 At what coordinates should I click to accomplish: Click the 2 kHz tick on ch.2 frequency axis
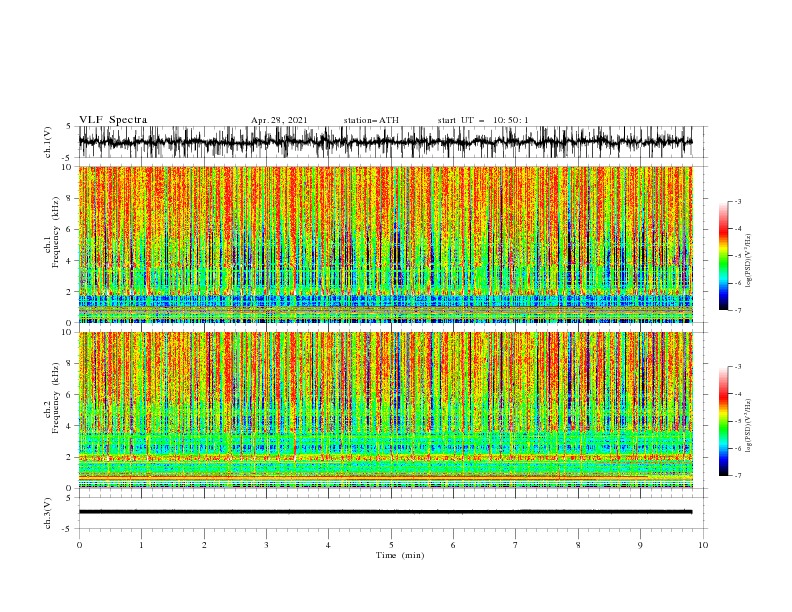coord(70,457)
